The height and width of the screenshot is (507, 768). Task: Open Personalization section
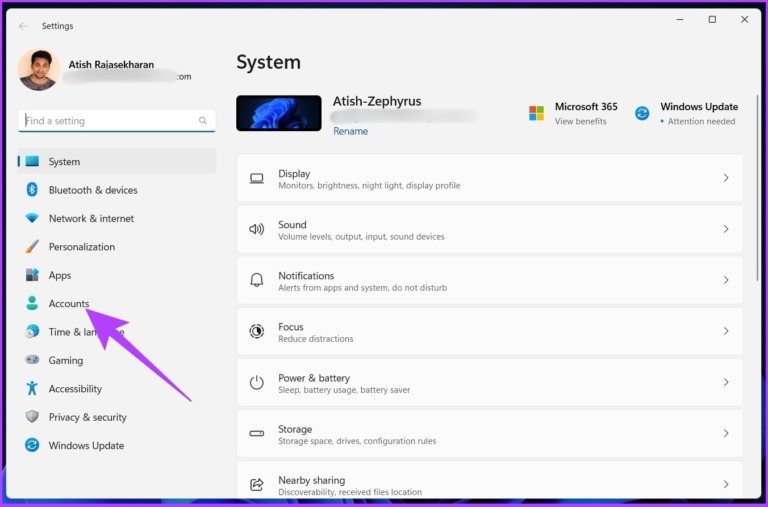click(x=82, y=247)
